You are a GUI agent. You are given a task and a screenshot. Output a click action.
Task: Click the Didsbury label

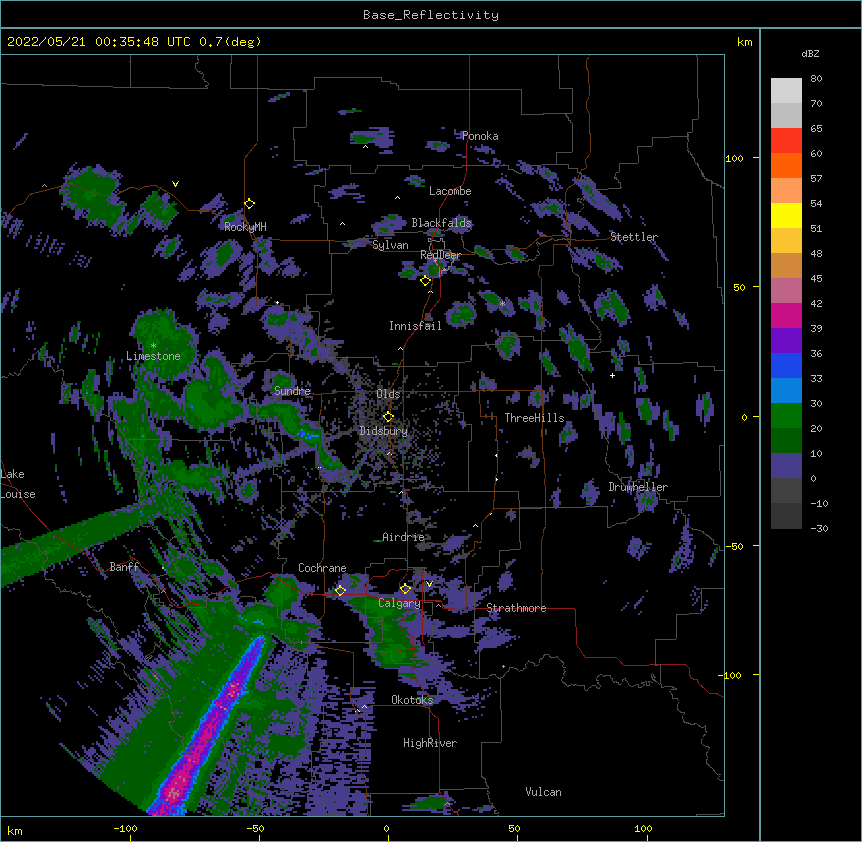pyautogui.click(x=384, y=431)
